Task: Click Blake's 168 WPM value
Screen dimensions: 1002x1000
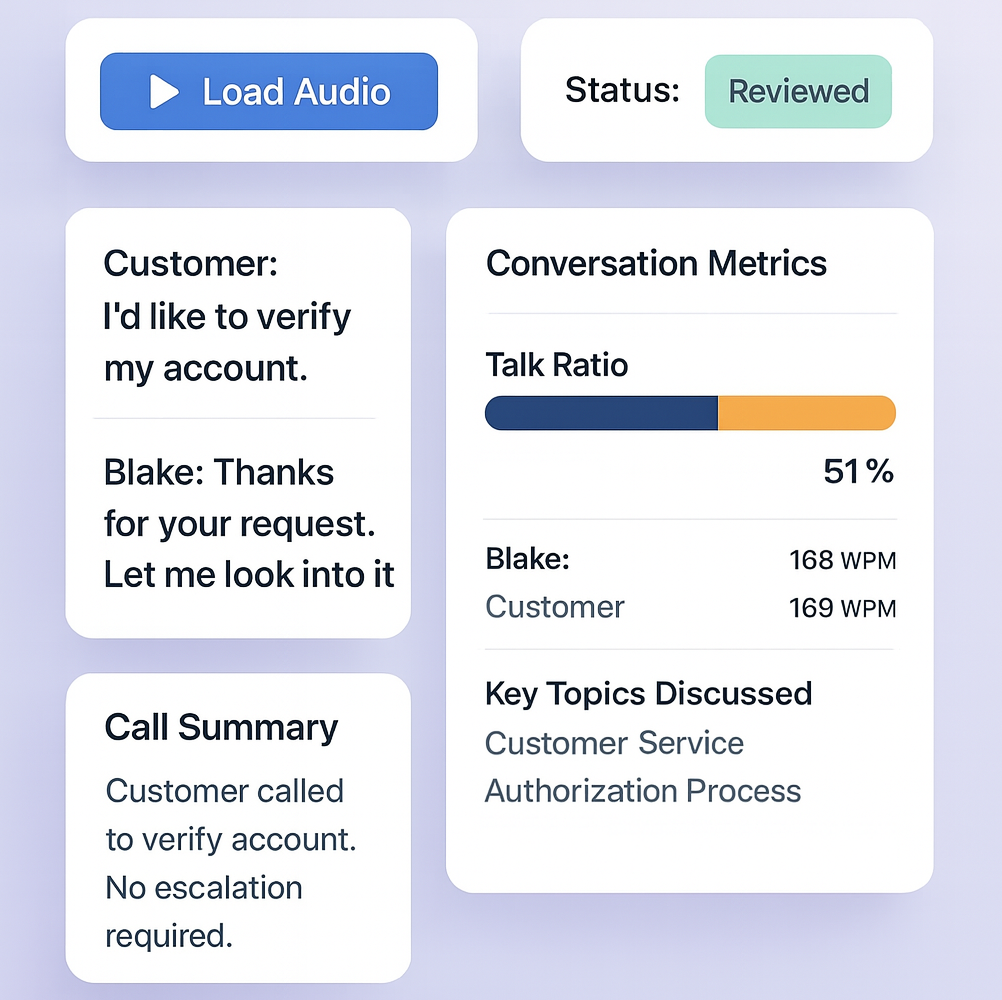Action: pos(842,560)
